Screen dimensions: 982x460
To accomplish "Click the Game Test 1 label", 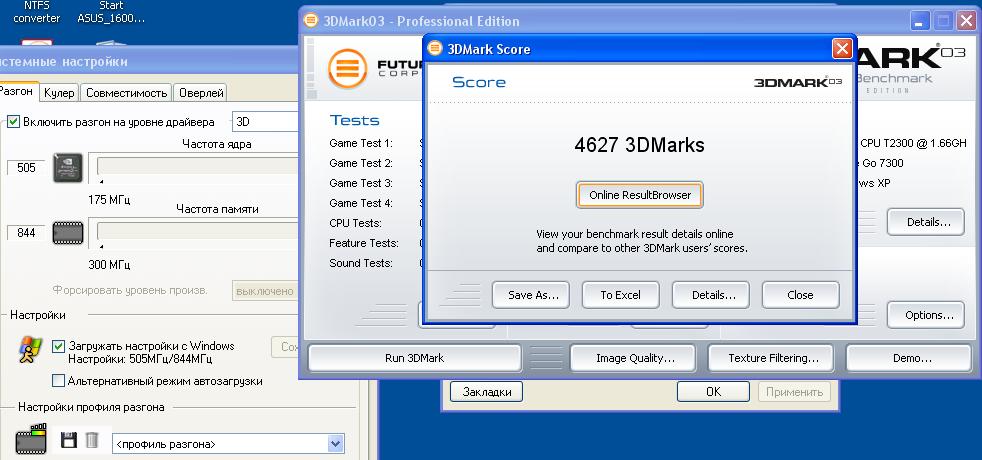I will [361, 143].
